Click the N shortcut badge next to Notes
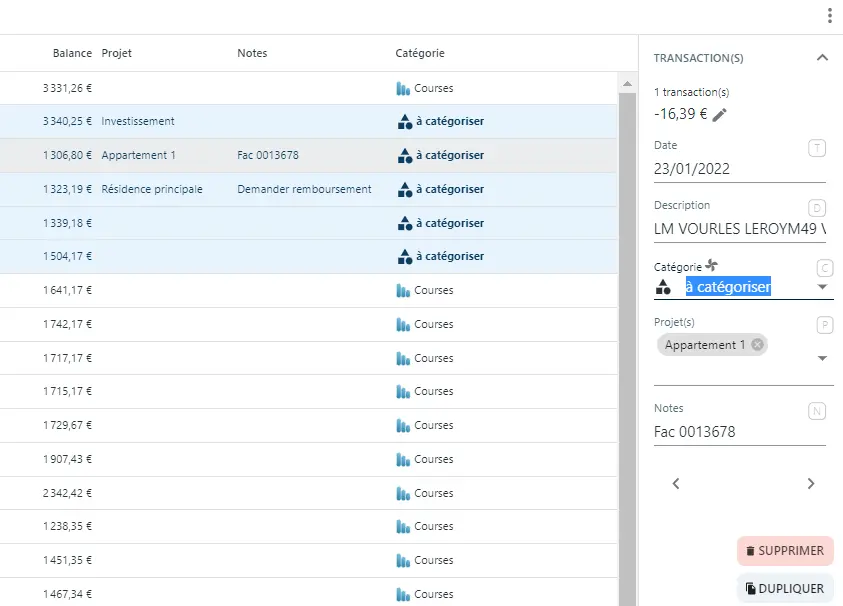 (x=818, y=410)
